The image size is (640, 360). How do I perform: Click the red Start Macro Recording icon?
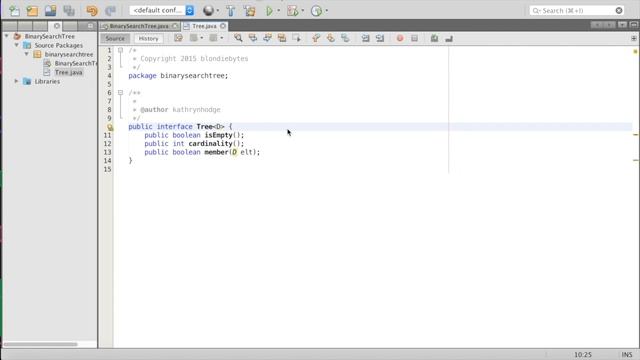click(x=400, y=38)
